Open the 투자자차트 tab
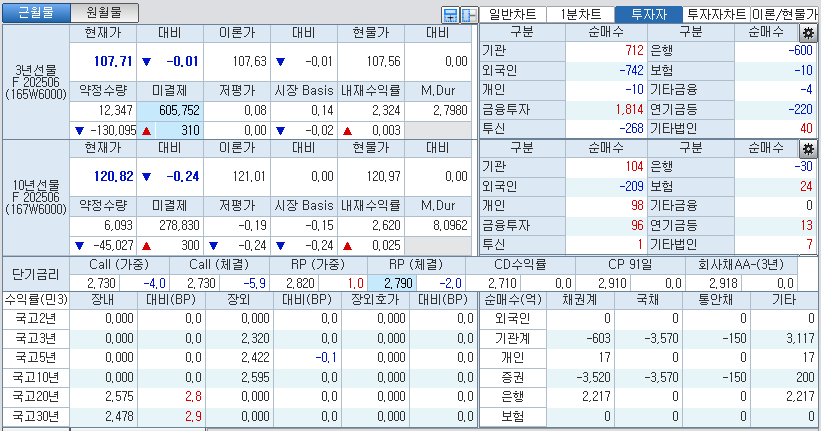The image size is (821, 431). coord(716,14)
